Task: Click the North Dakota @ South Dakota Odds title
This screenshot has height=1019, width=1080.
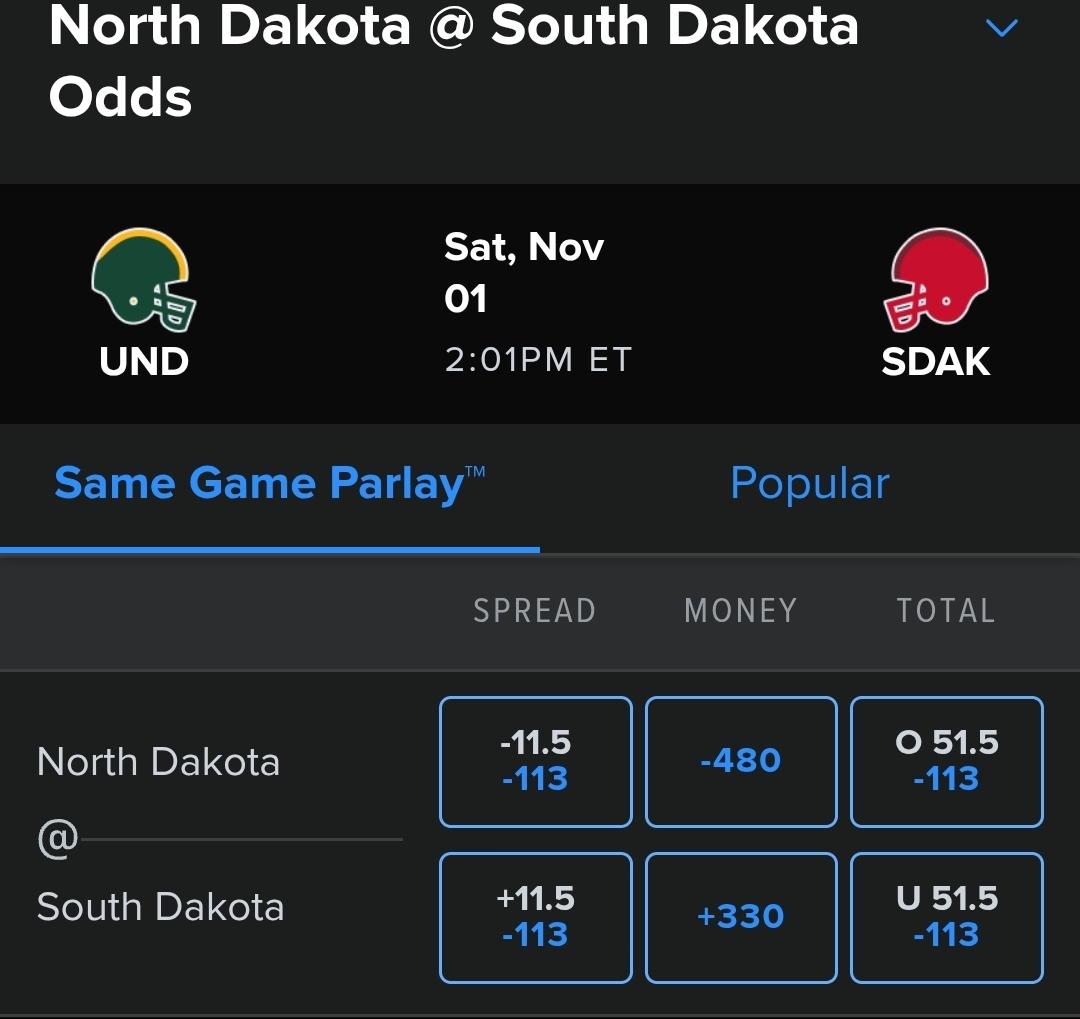Action: point(453,60)
